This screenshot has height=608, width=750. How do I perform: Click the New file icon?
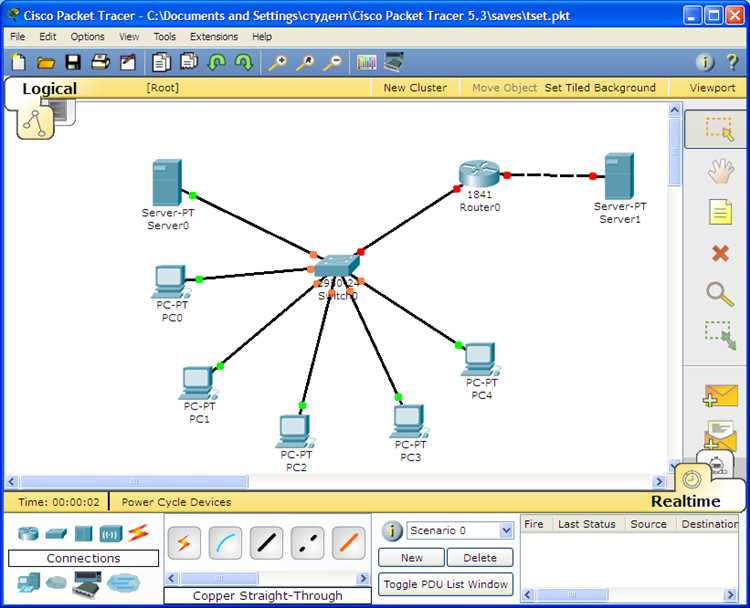[x=18, y=62]
